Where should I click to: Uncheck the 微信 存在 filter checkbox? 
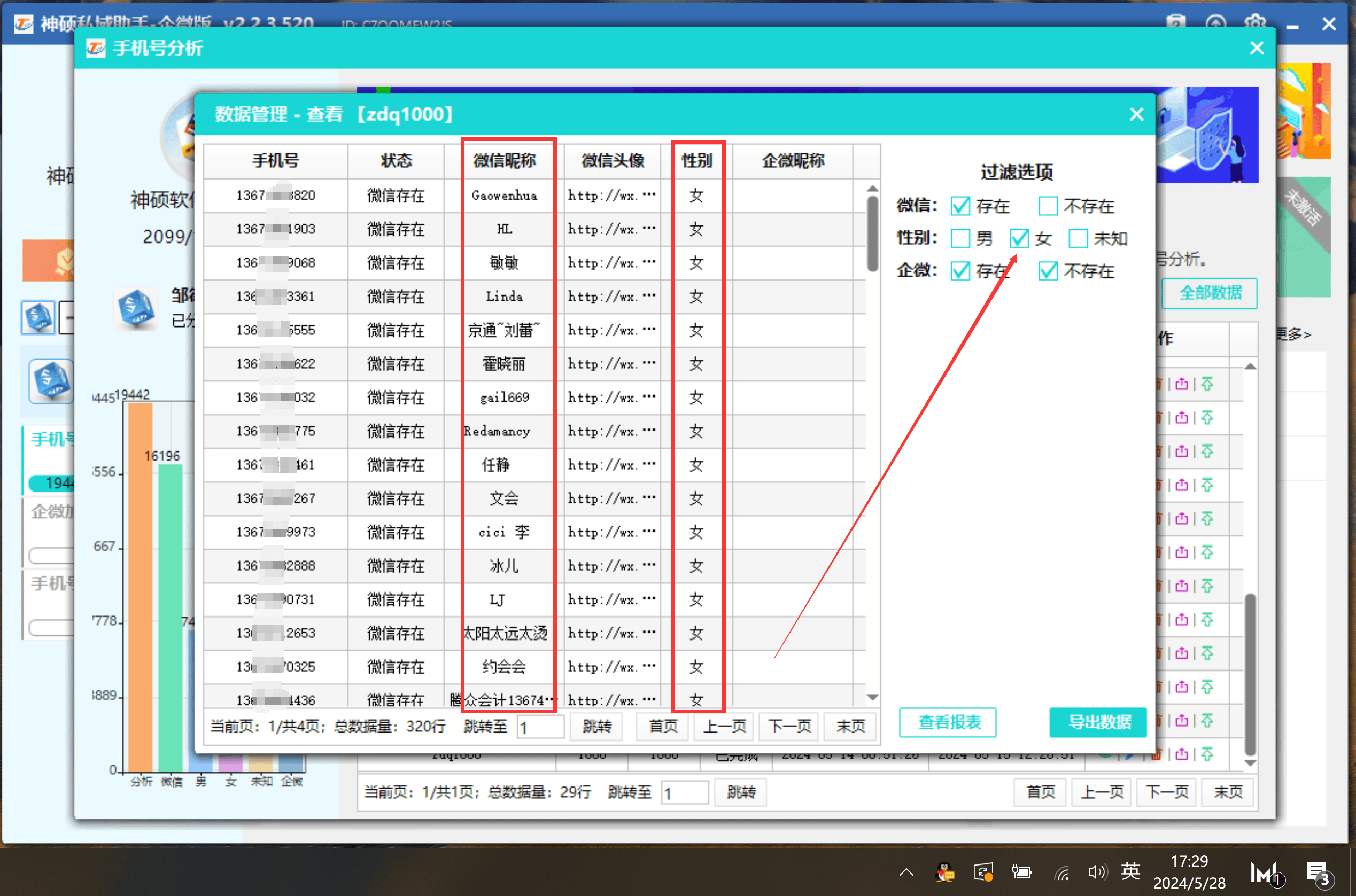tap(960, 206)
